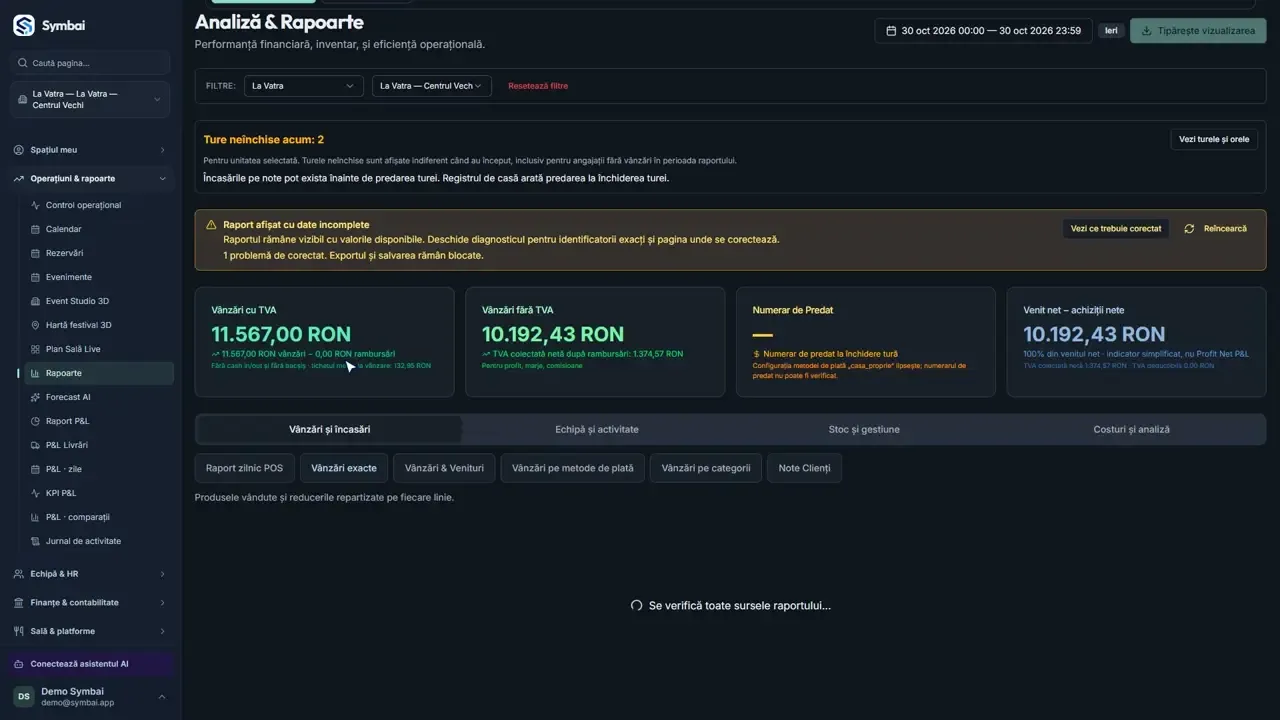Click the P&L Livrări icon

click(36, 445)
